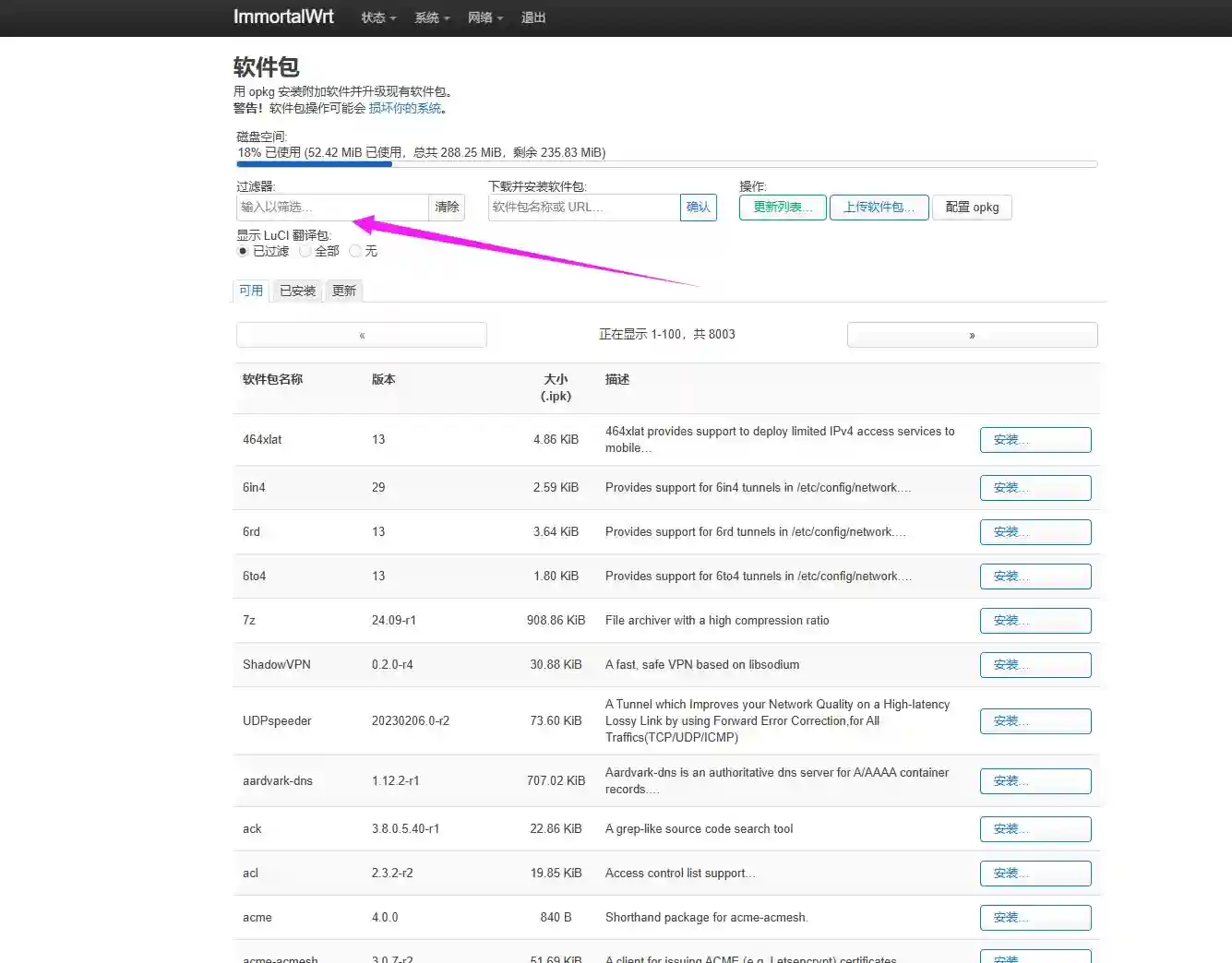Go to the next page of packages

point(972,334)
